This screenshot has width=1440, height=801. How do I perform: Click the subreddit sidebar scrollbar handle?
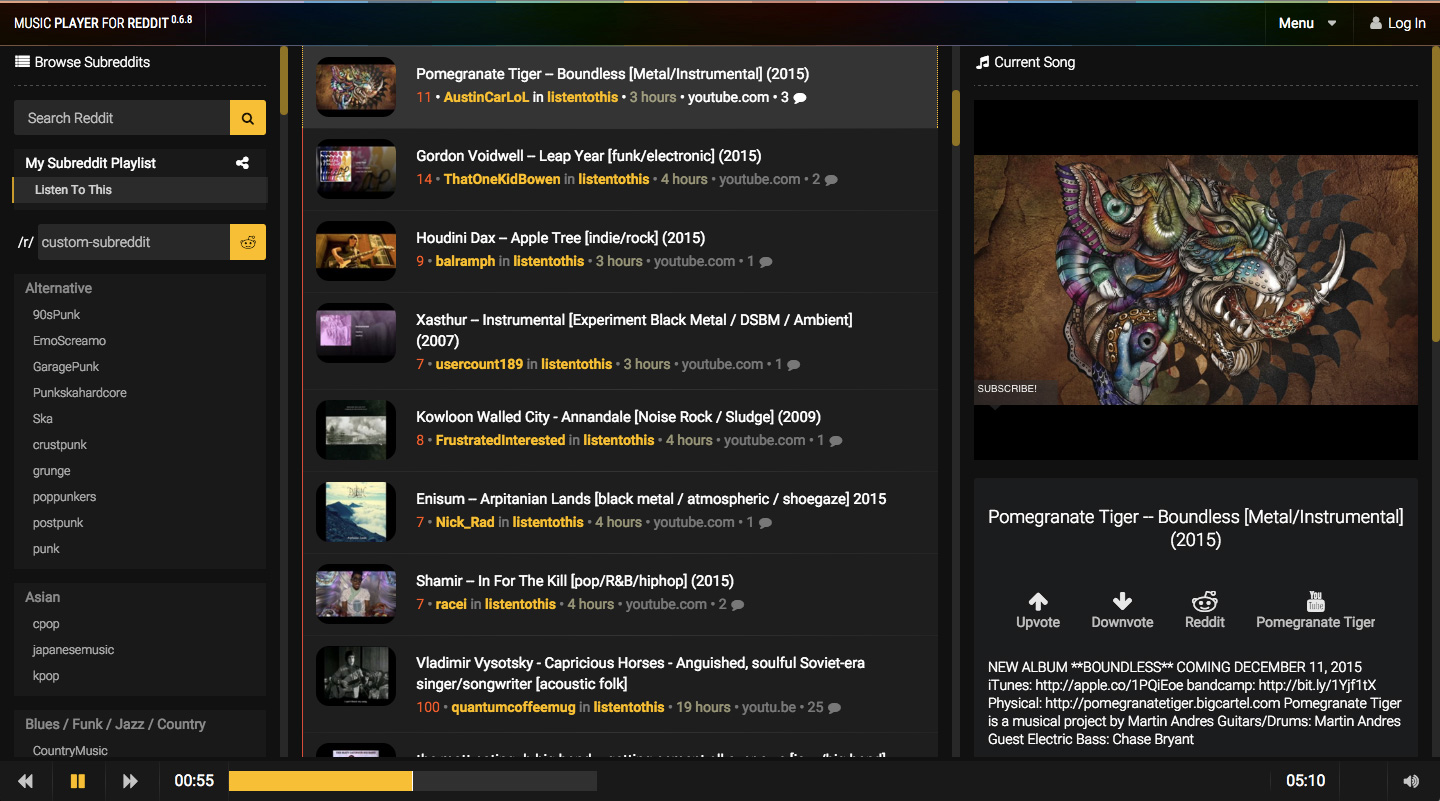coord(284,80)
